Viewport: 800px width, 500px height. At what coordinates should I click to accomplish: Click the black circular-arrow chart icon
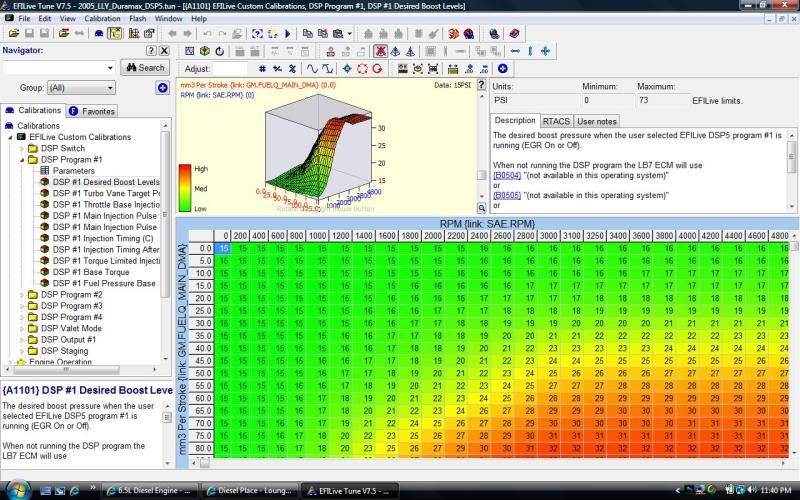(219, 51)
